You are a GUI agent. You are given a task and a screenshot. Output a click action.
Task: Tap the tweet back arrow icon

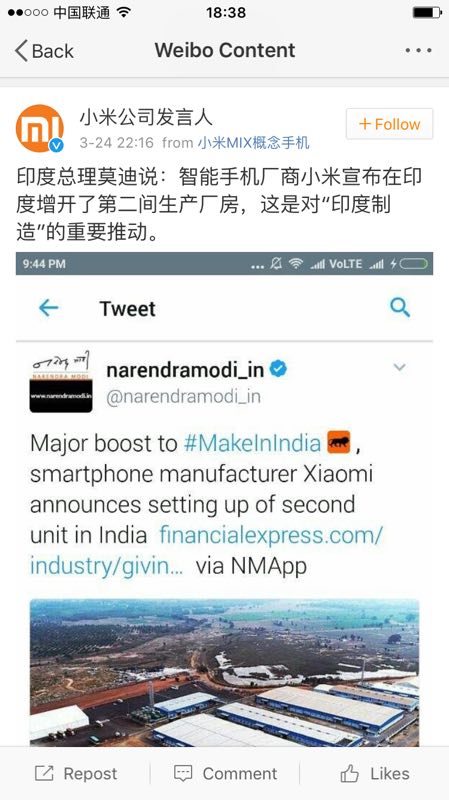tap(48, 308)
